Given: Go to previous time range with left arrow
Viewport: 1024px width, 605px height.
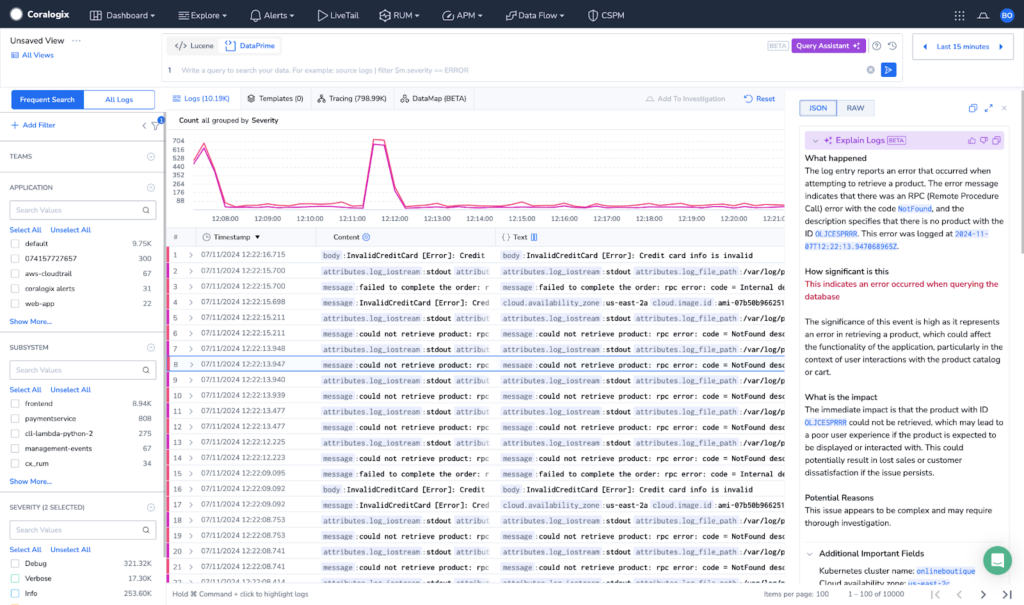Looking at the screenshot, I should pyautogui.click(x=925, y=46).
